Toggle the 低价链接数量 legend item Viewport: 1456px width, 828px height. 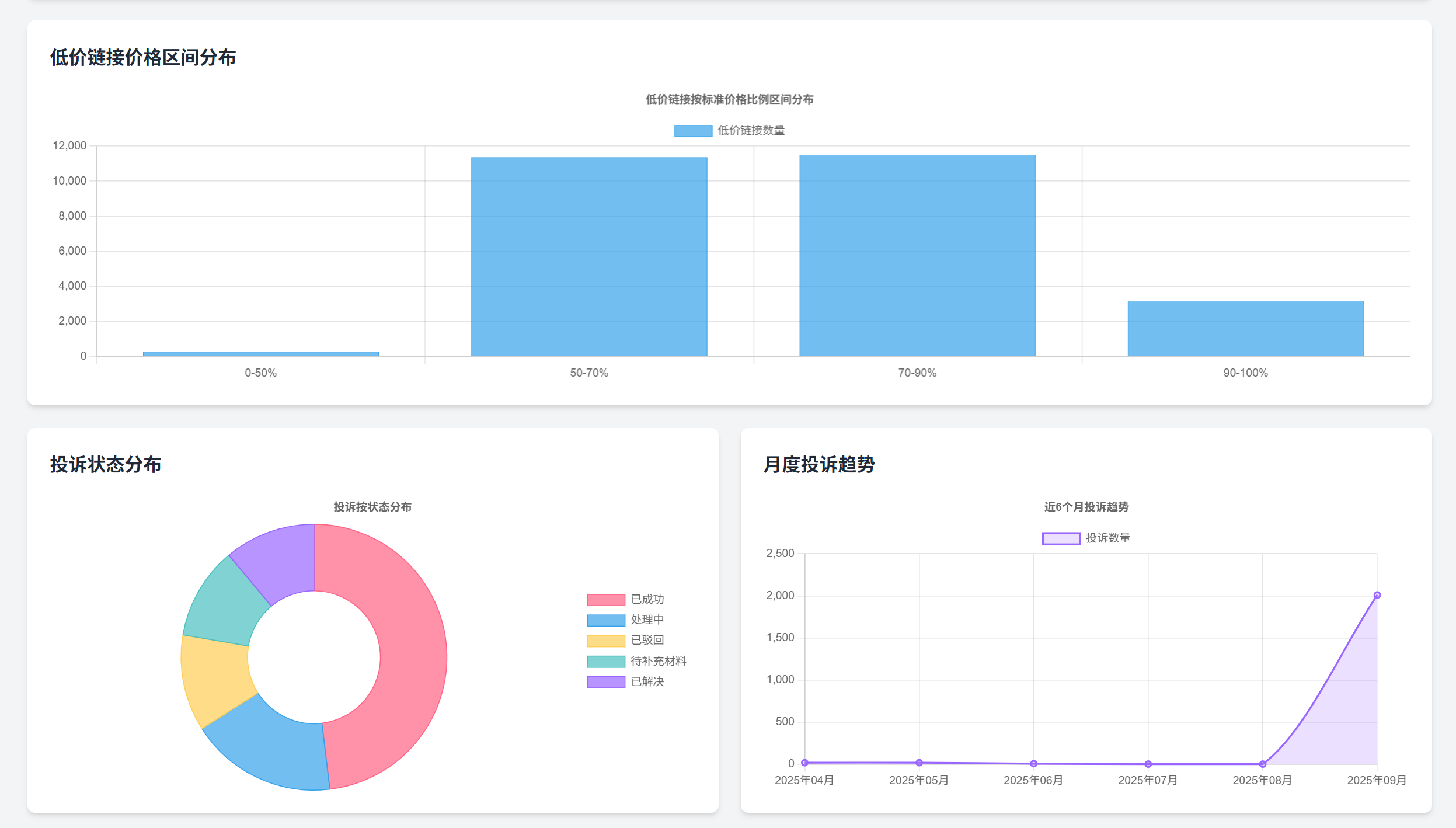729,131
